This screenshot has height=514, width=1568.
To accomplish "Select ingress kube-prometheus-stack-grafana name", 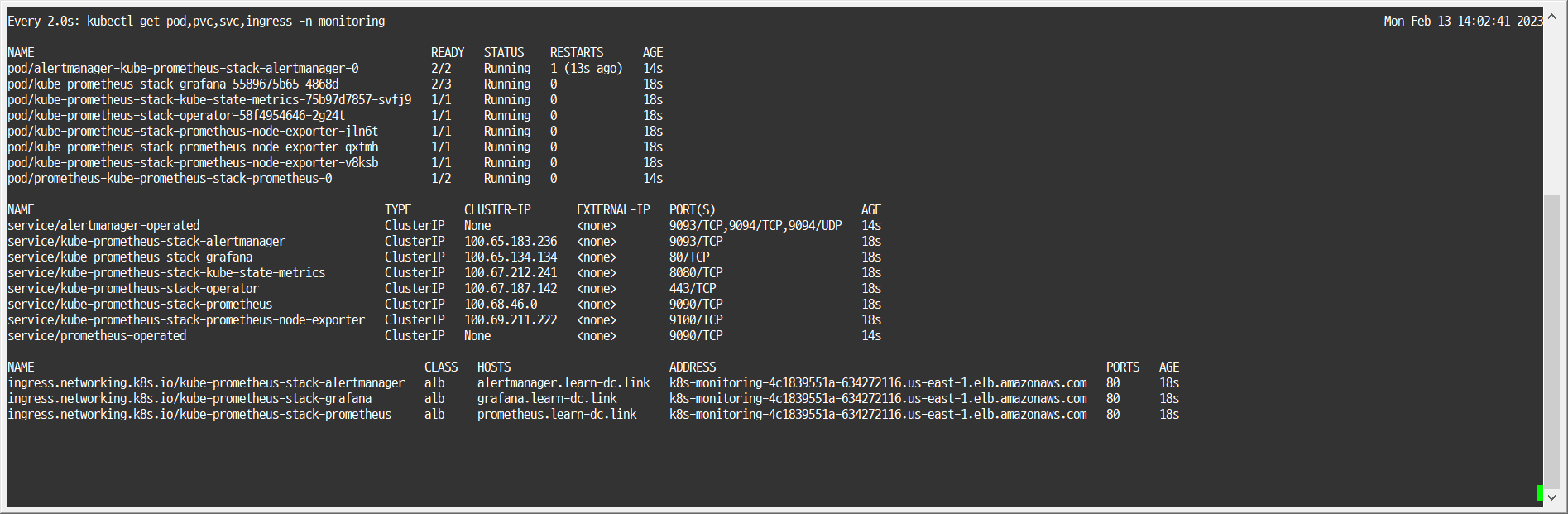I will click(189, 399).
